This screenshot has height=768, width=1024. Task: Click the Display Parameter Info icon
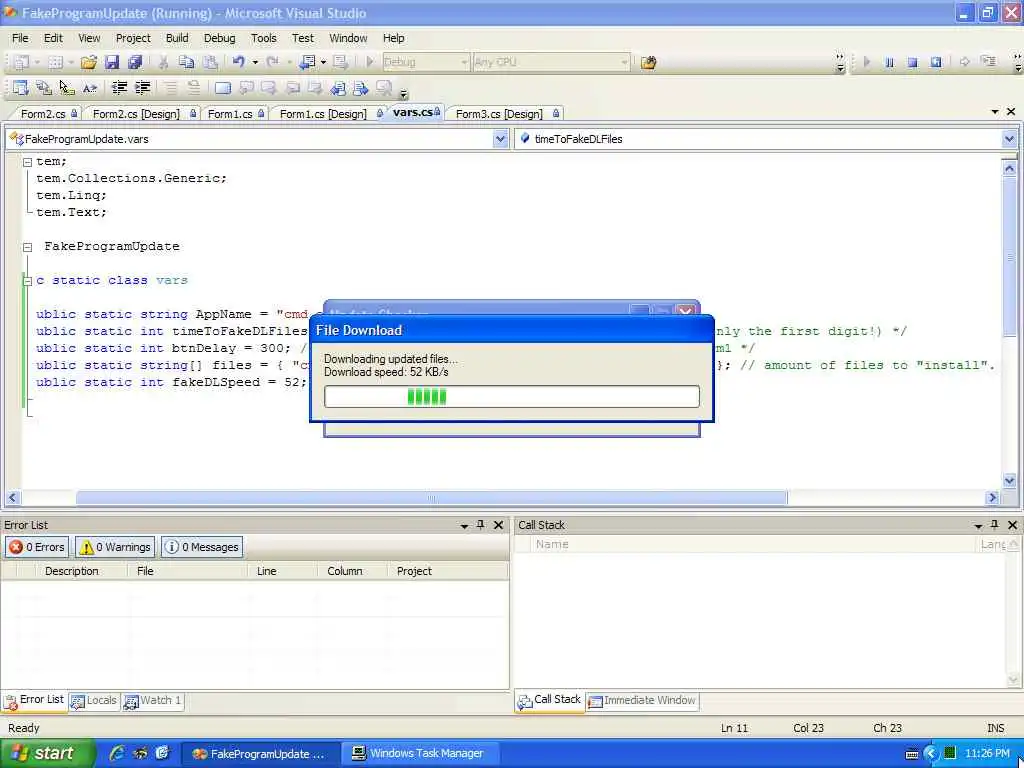pyautogui.click(x=44, y=88)
